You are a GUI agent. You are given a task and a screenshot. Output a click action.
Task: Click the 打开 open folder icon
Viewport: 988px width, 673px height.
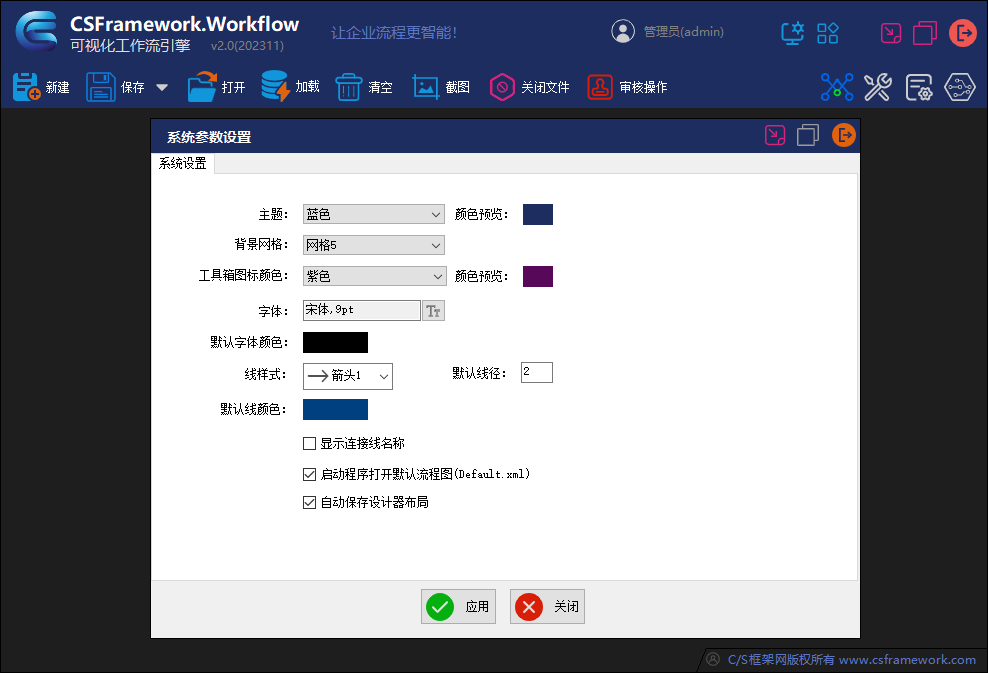(x=202, y=86)
